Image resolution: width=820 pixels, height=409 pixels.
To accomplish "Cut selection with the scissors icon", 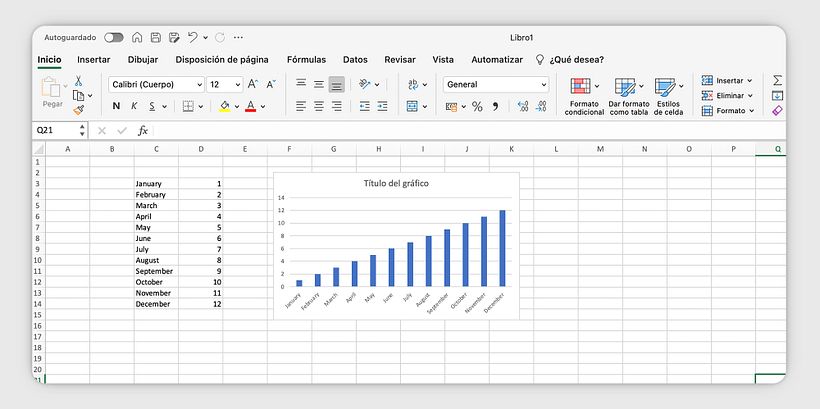I will click(78, 81).
